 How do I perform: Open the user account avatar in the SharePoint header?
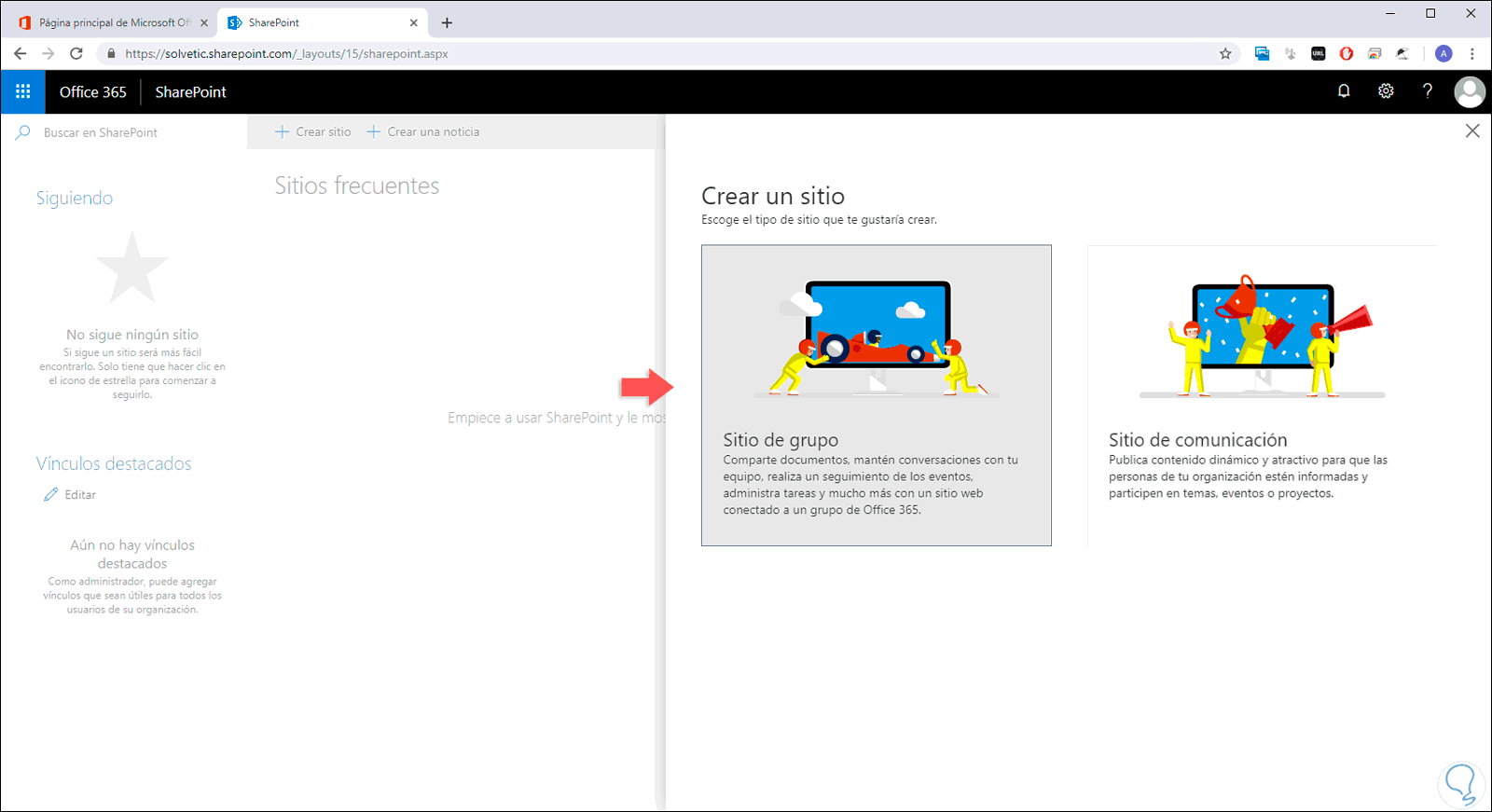point(1470,91)
